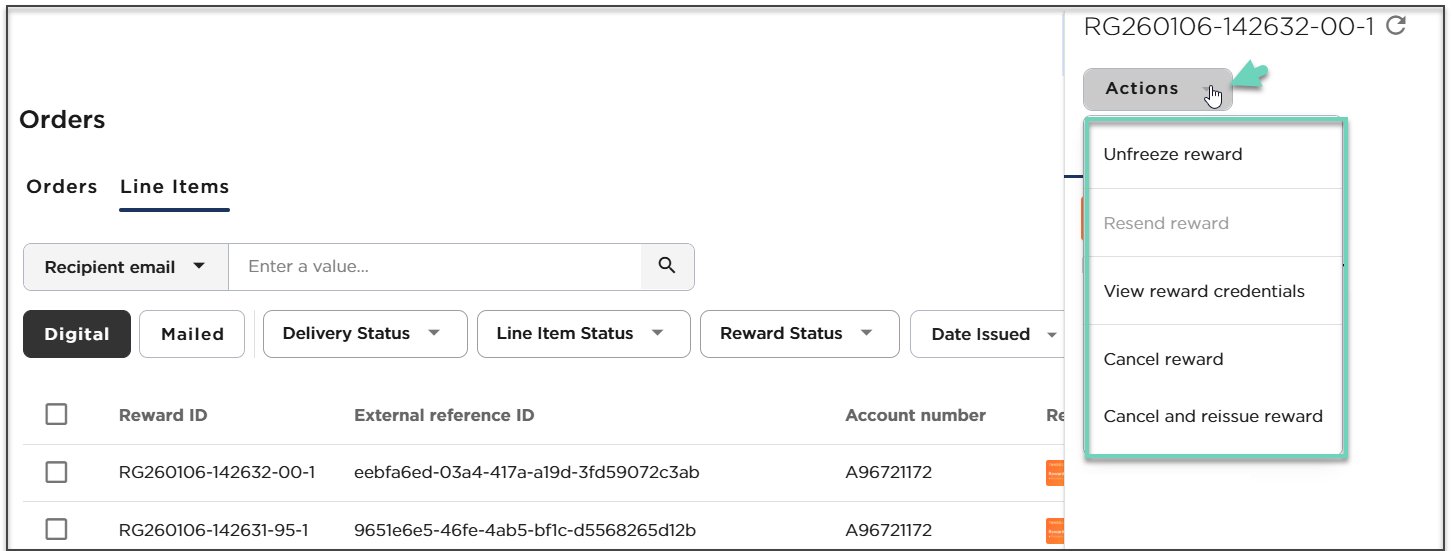
Task: Toggle the select-all checkbox in table header
Action: click(x=57, y=414)
